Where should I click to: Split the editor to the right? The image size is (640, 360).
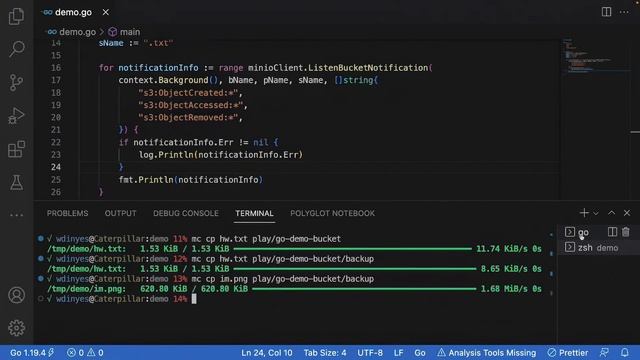[607, 12]
